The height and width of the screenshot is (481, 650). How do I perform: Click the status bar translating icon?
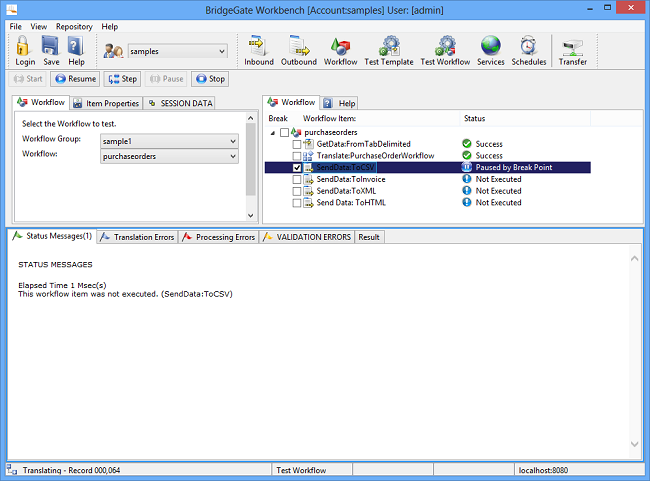[x=12, y=470]
